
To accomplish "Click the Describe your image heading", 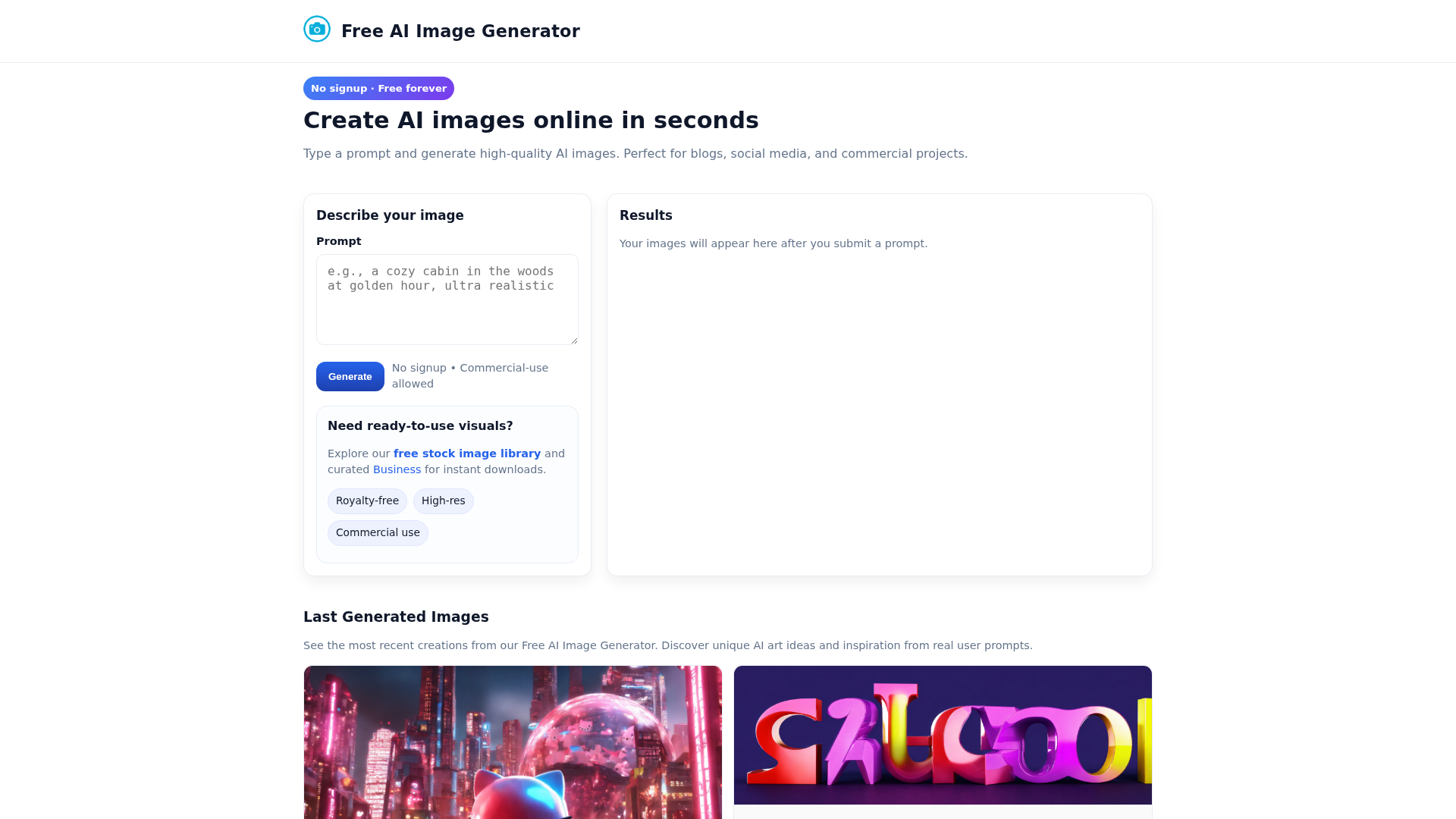I will 390,215.
